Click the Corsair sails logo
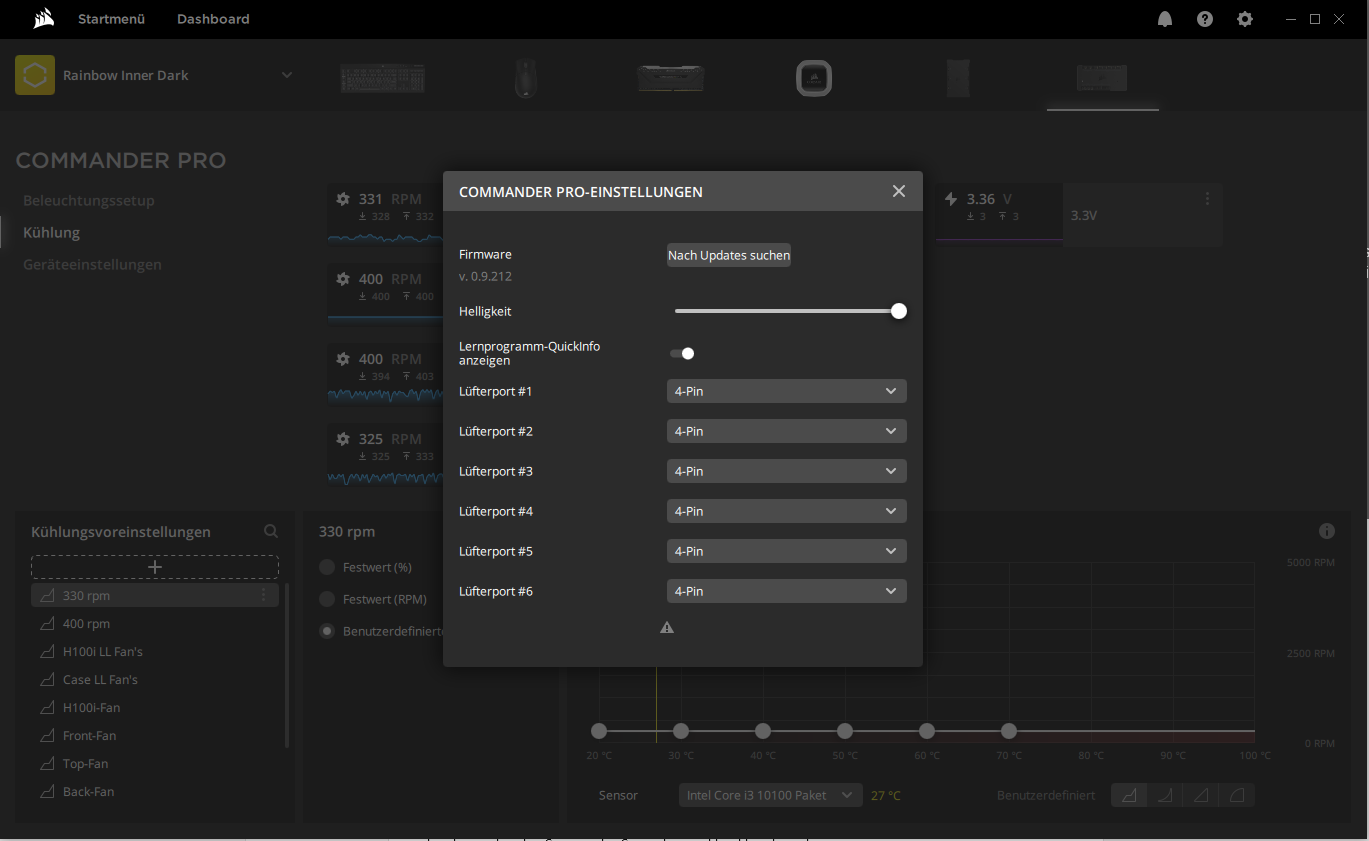This screenshot has width=1369, height=841. (43, 18)
